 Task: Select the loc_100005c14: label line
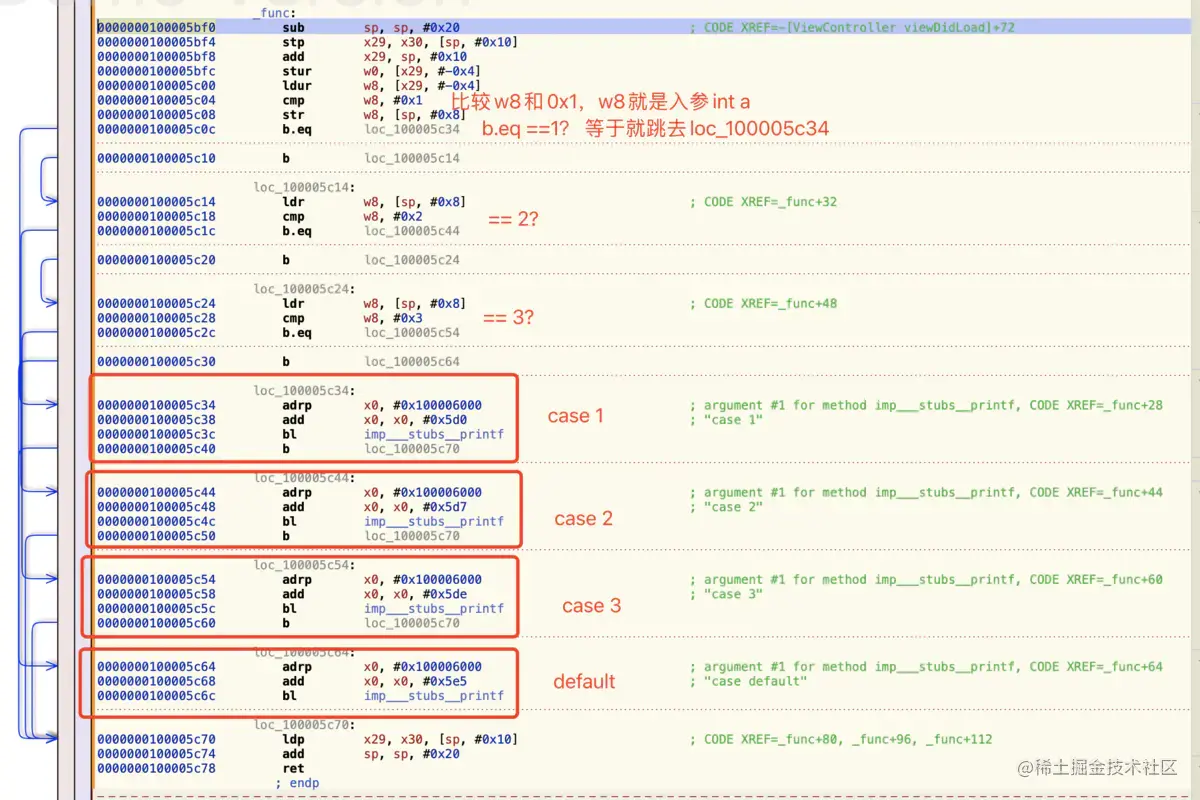[x=306, y=187]
